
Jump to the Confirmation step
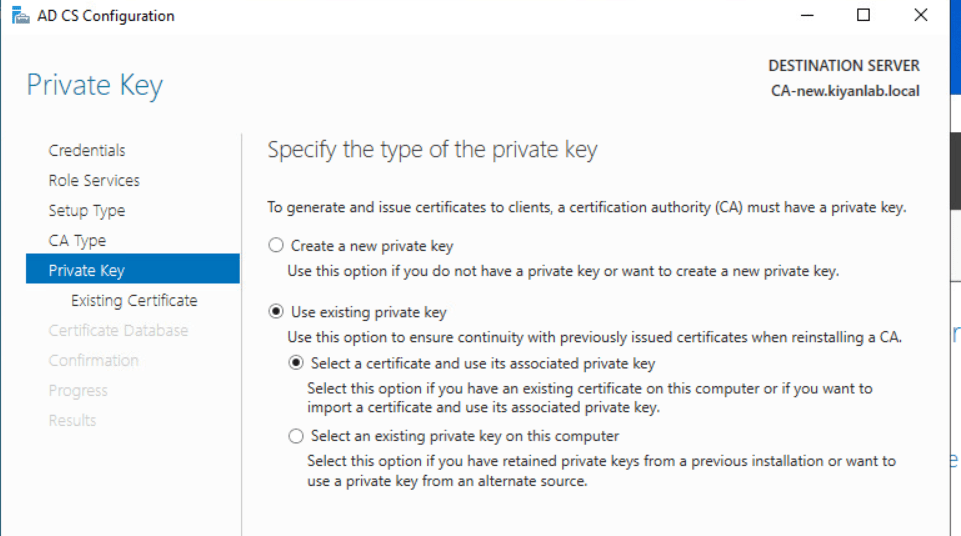pyautogui.click(x=94, y=360)
